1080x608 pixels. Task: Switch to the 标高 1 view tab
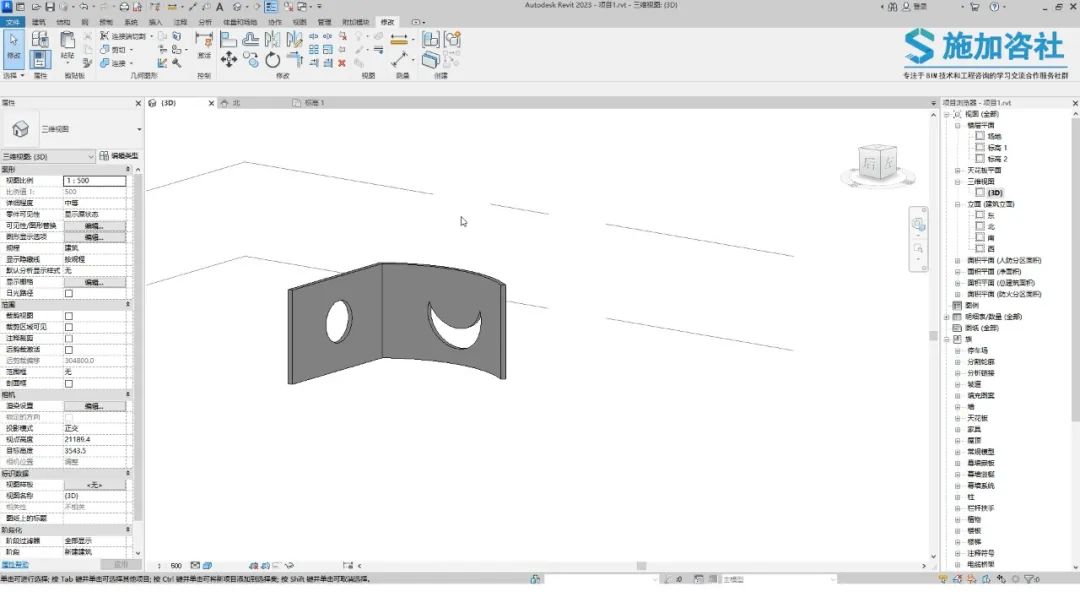pos(314,103)
